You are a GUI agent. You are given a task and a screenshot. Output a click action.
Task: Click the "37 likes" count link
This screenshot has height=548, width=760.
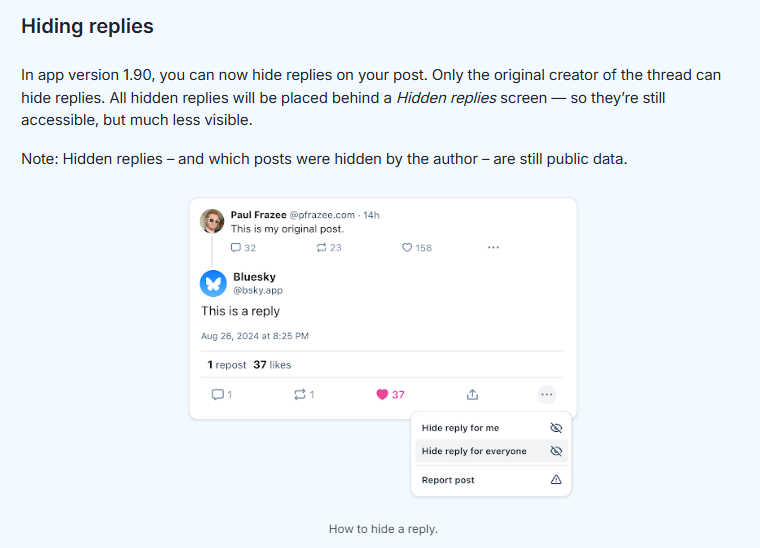coord(272,365)
